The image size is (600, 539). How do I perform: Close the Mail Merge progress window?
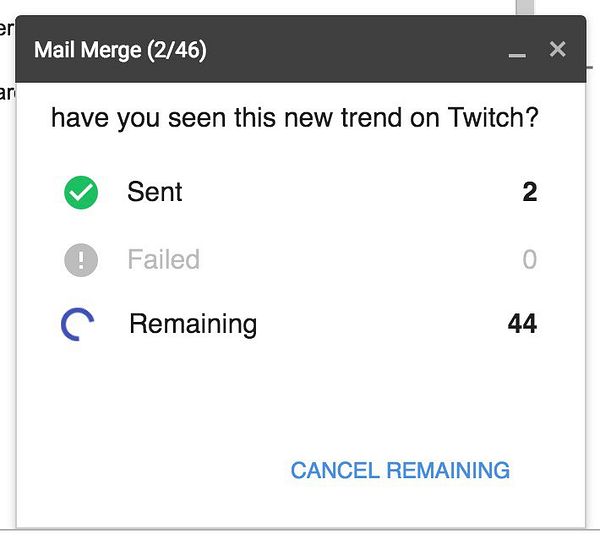pyautogui.click(x=558, y=49)
